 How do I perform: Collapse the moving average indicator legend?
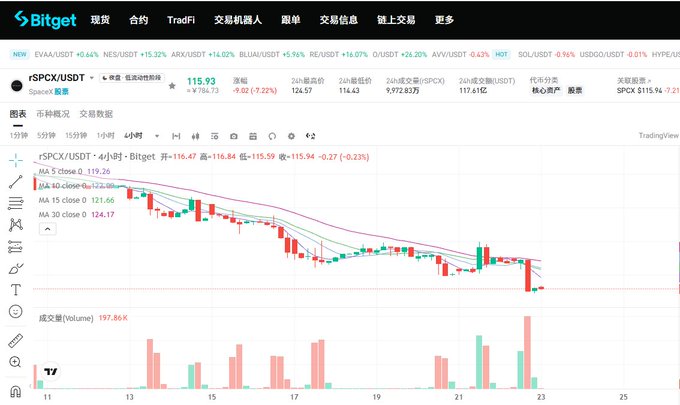[x=48, y=229]
